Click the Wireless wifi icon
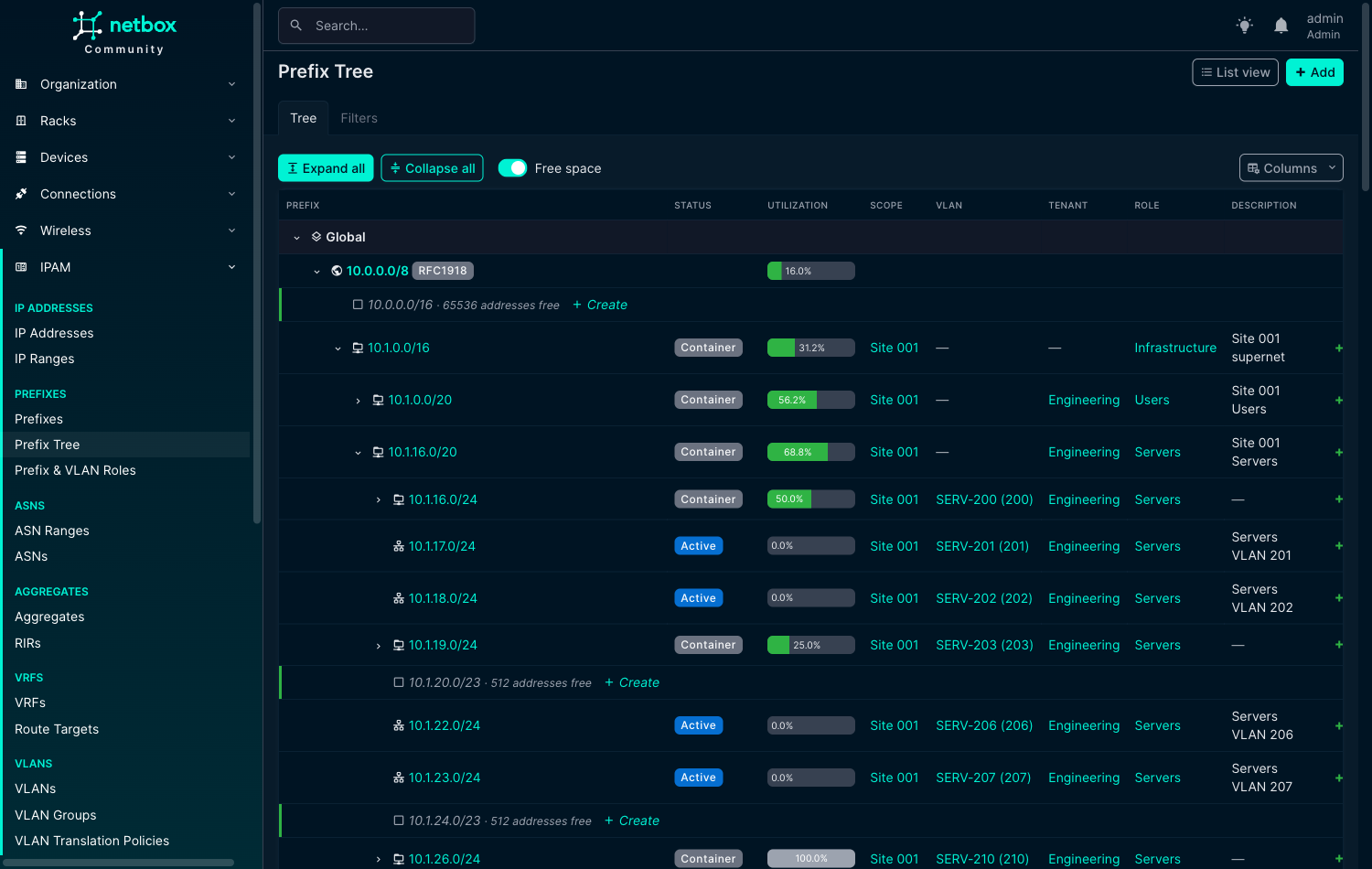 [x=21, y=231]
